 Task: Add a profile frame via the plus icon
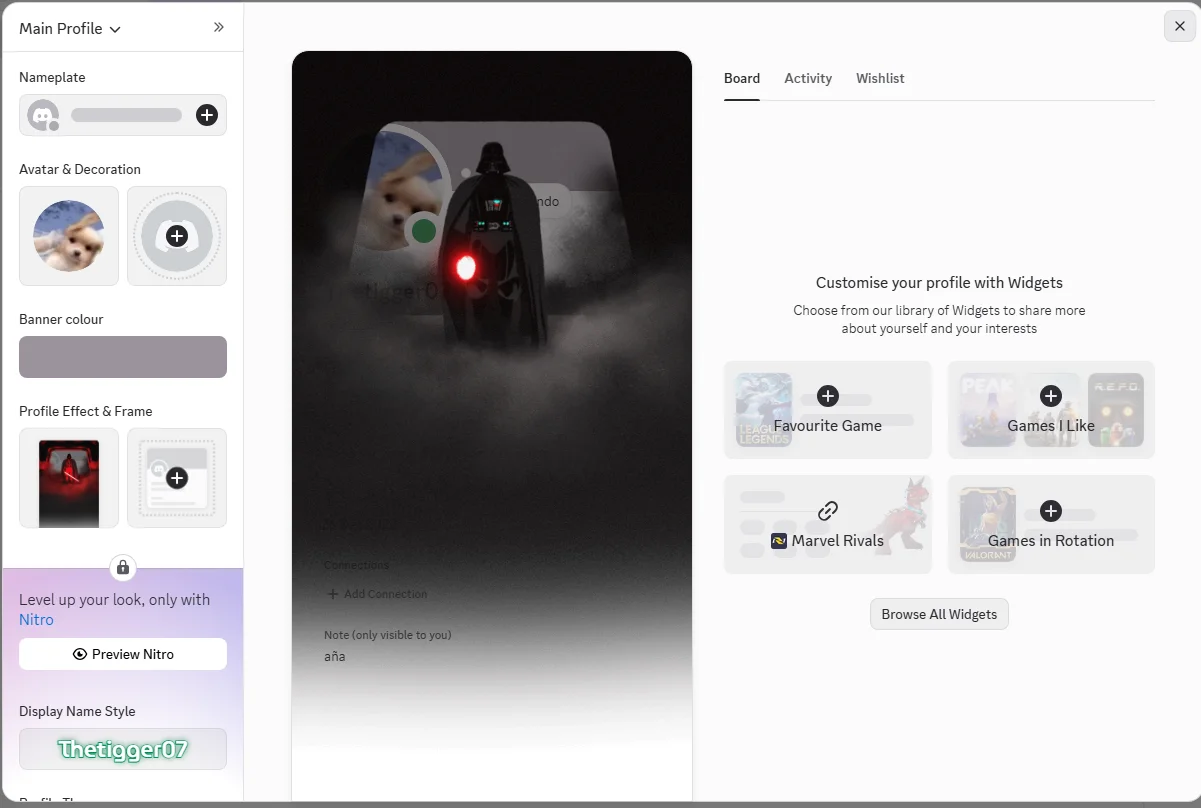(x=177, y=478)
